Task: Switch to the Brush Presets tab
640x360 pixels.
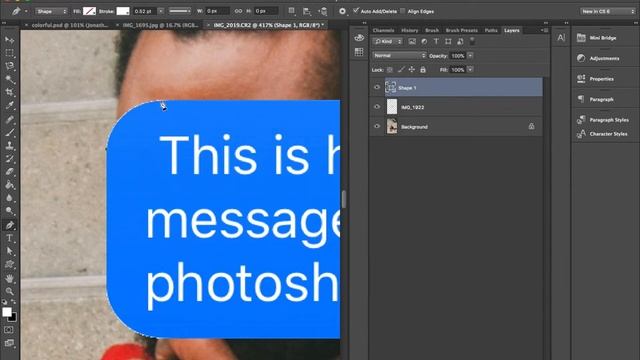Action: [x=461, y=30]
